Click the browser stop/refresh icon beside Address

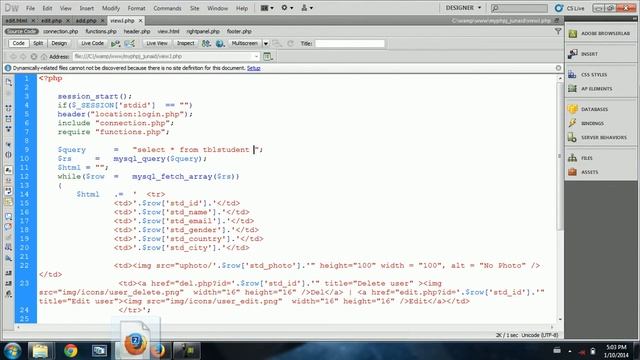coord(33,57)
